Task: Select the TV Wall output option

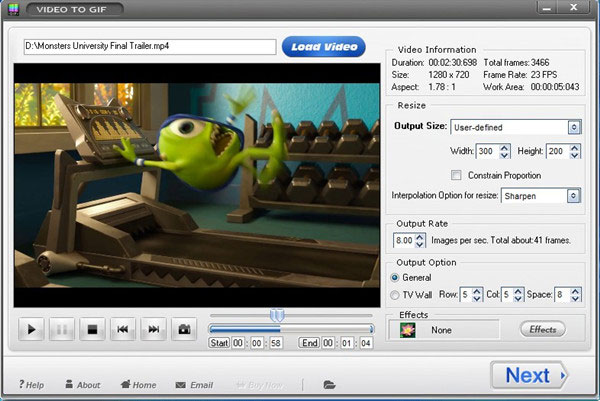Action: coord(395,295)
